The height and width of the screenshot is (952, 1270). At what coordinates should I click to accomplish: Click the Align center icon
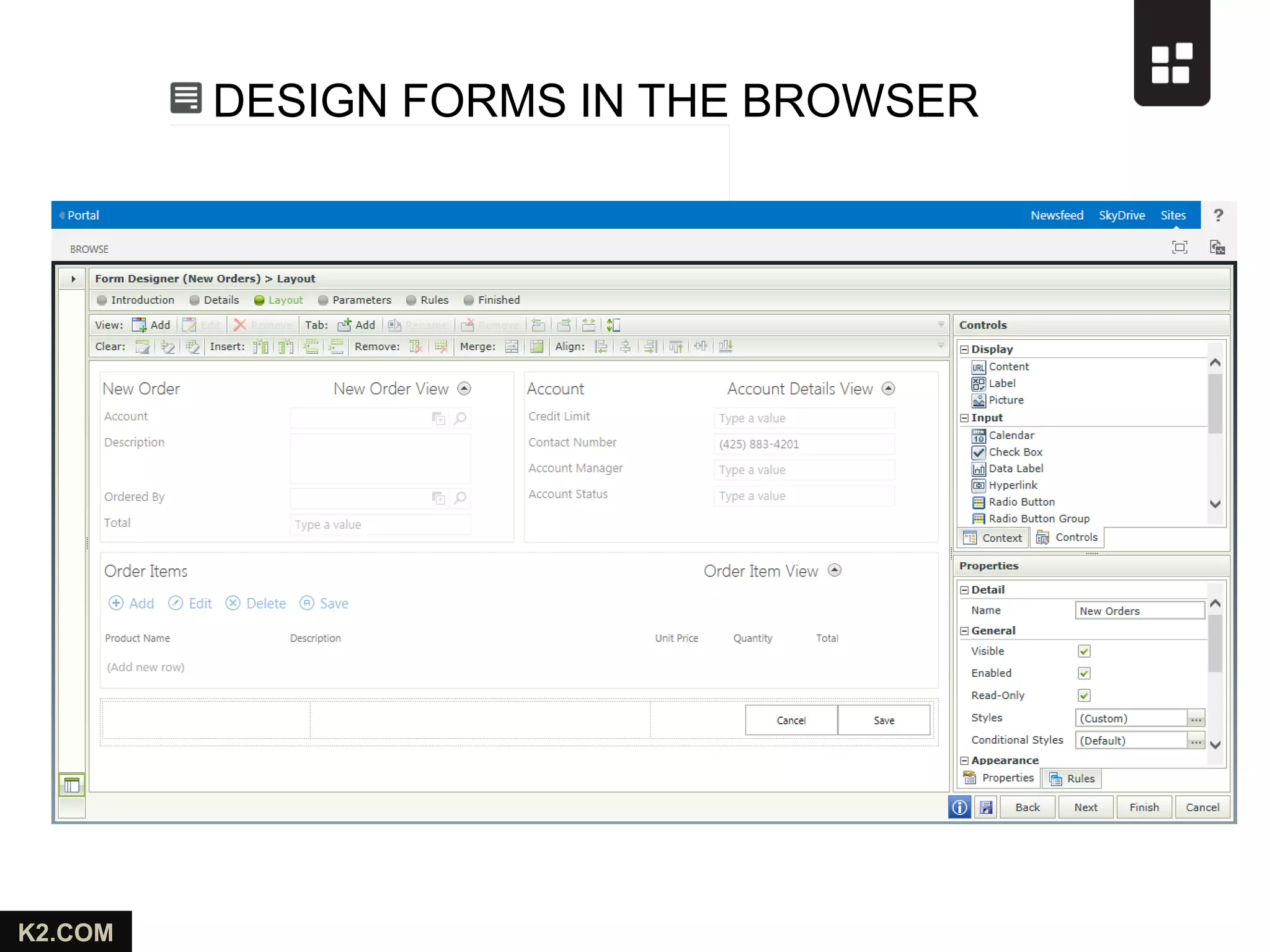click(626, 346)
